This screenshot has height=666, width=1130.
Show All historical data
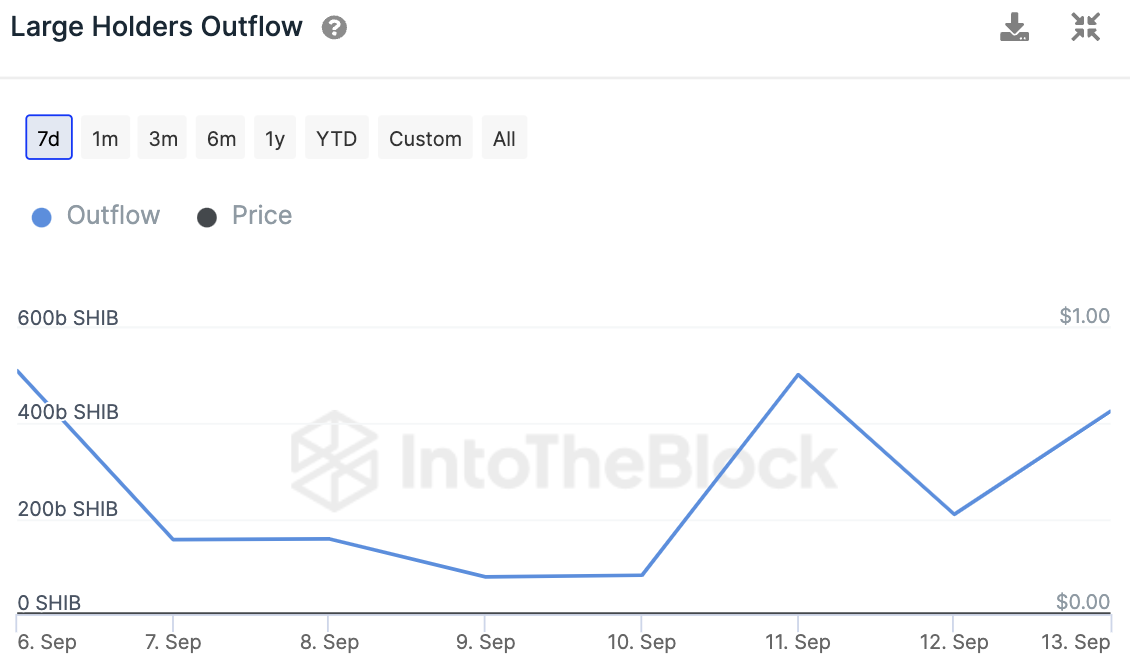pyautogui.click(x=504, y=138)
